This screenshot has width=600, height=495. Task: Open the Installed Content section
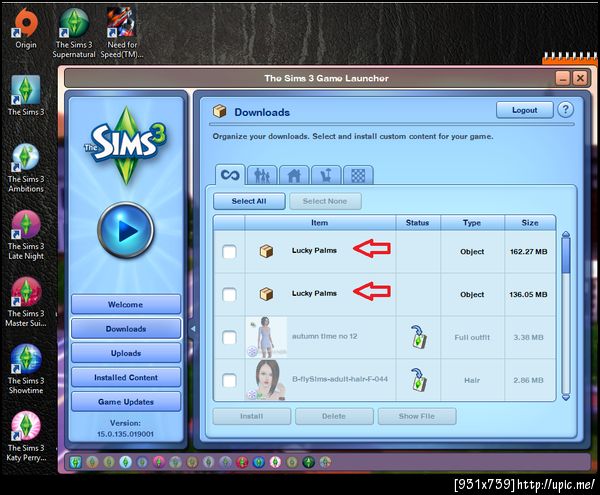point(126,378)
